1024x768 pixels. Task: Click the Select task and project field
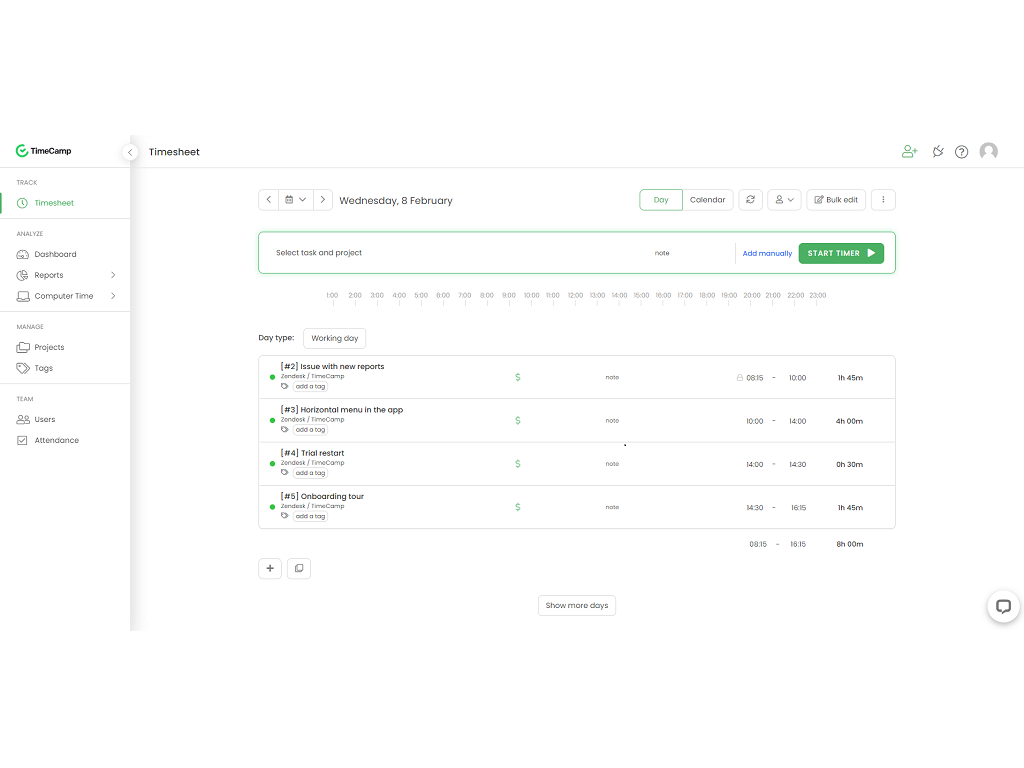click(x=319, y=253)
